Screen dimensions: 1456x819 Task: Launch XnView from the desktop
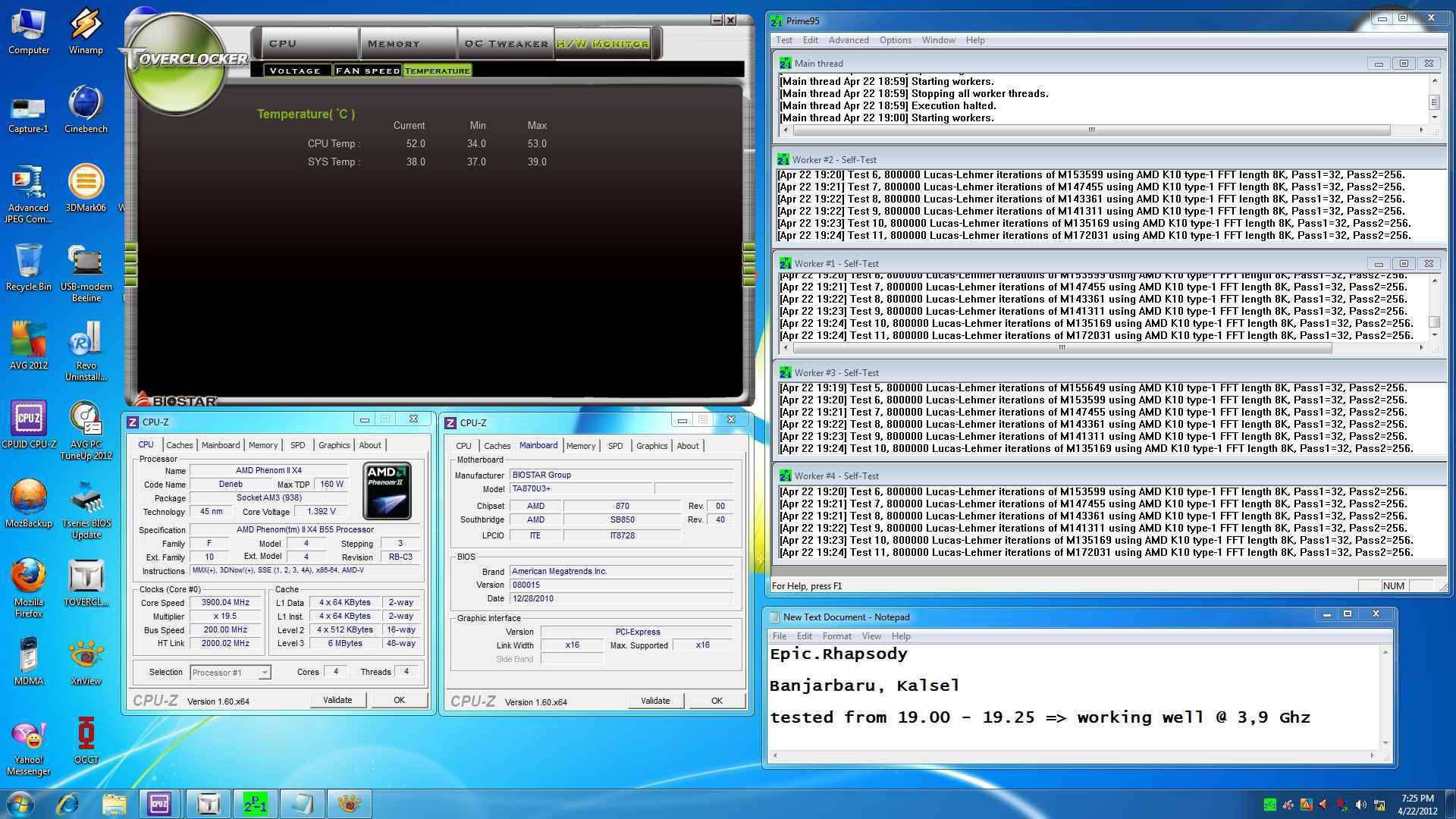pos(86,662)
